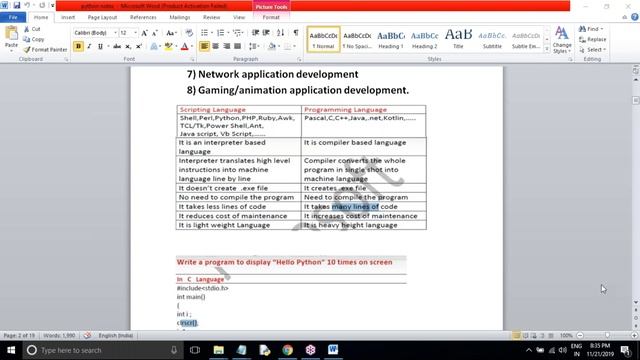Switch to the Mailings tab
The height and width of the screenshot is (360, 640).
(x=180, y=17)
